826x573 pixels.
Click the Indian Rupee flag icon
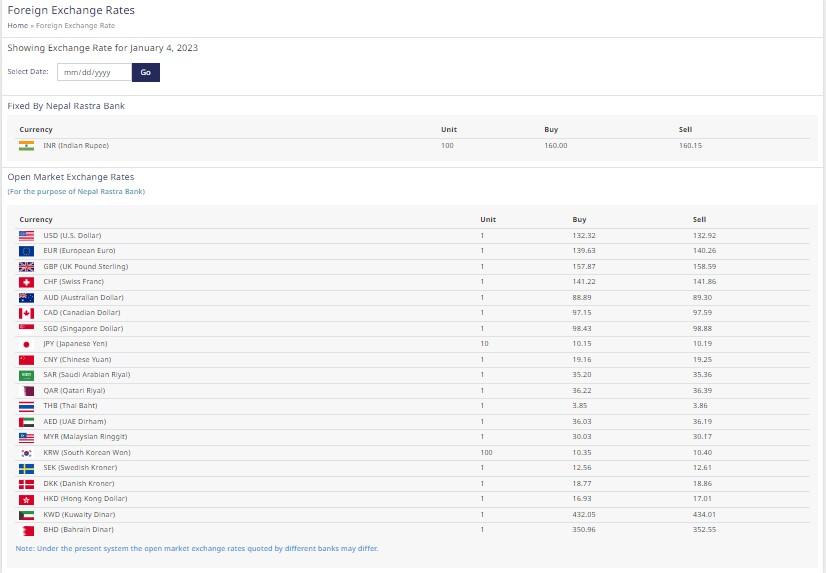pos(26,146)
